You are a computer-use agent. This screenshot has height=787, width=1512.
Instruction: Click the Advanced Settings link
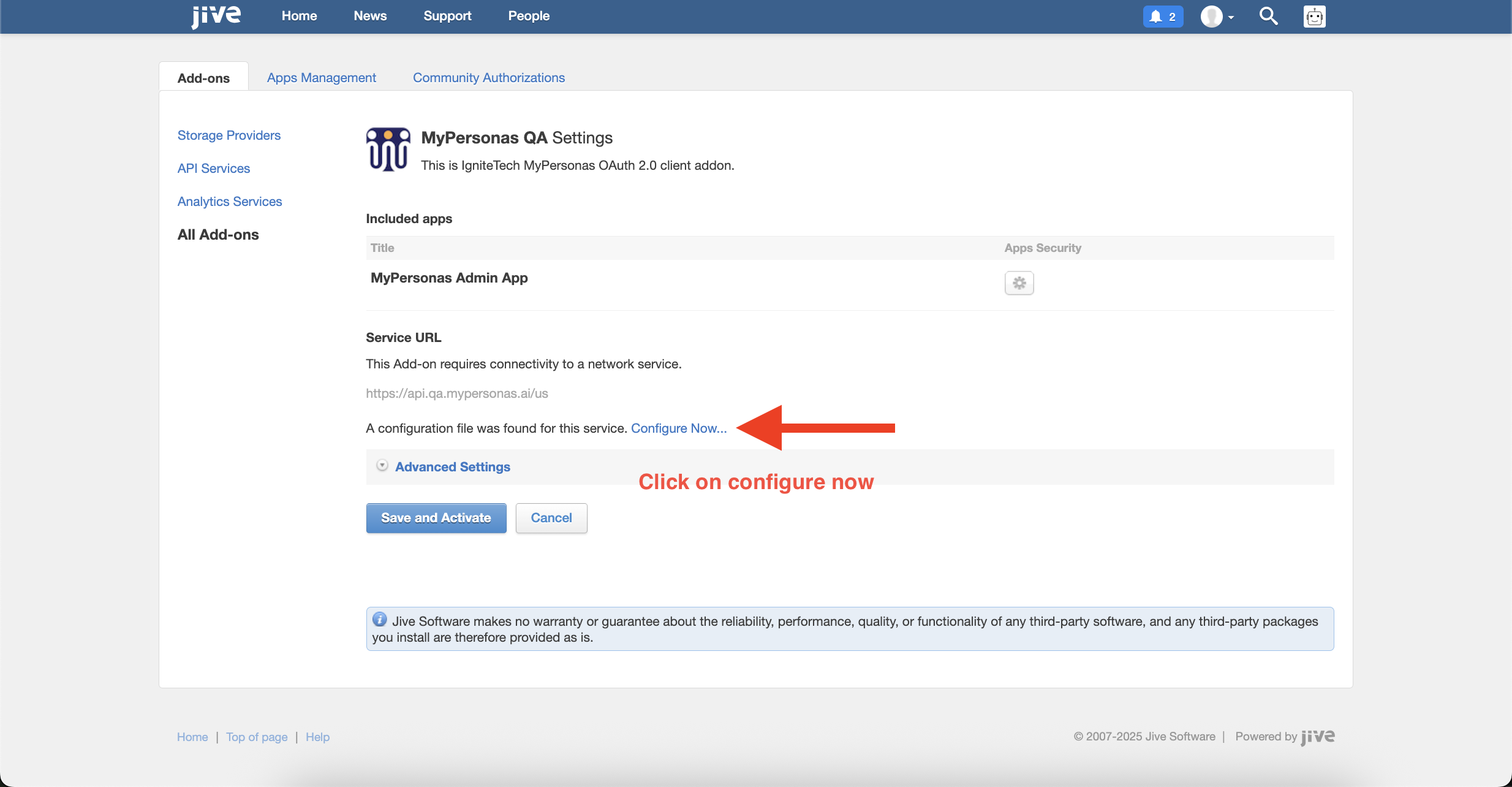(x=452, y=467)
